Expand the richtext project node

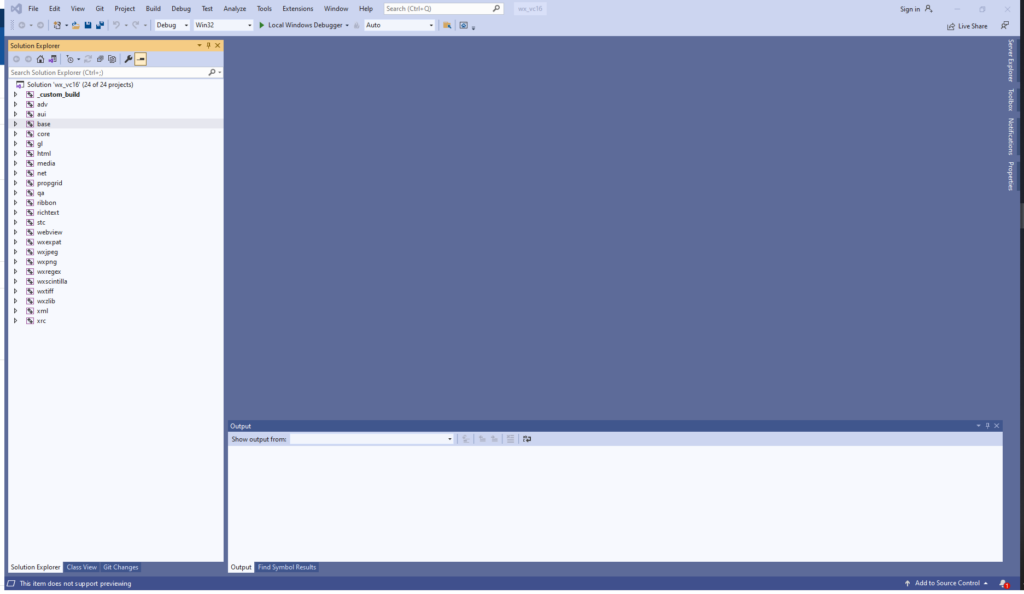point(16,213)
